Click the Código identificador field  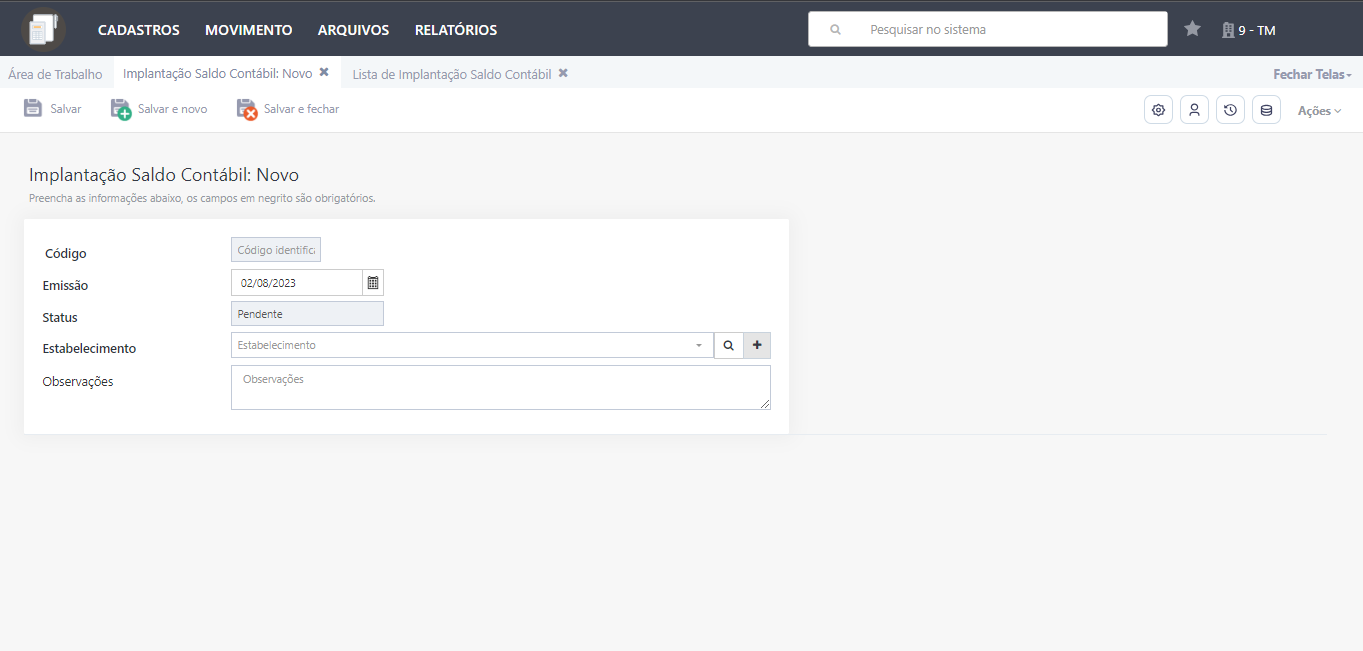(x=276, y=250)
